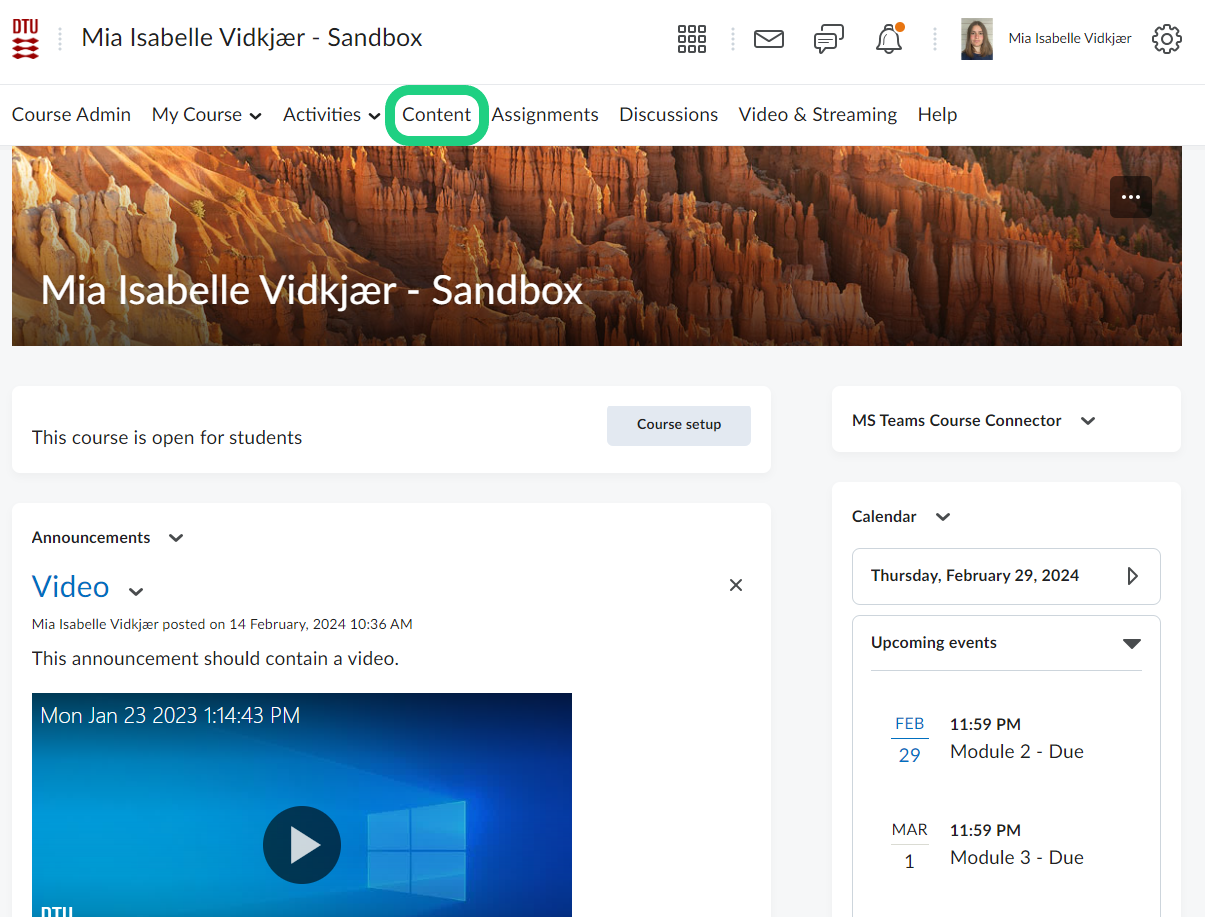Dismiss the Video announcement with X
The image size is (1205, 917).
click(x=736, y=585)
